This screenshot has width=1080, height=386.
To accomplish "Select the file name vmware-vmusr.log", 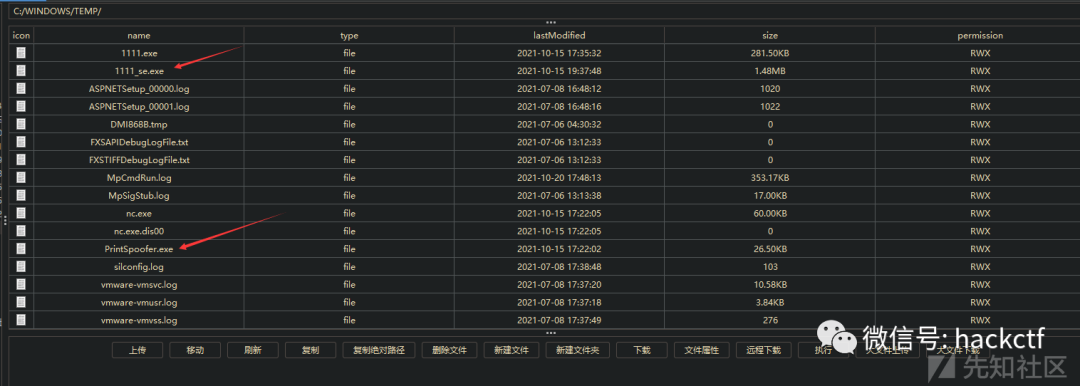I will coord(138,303).
